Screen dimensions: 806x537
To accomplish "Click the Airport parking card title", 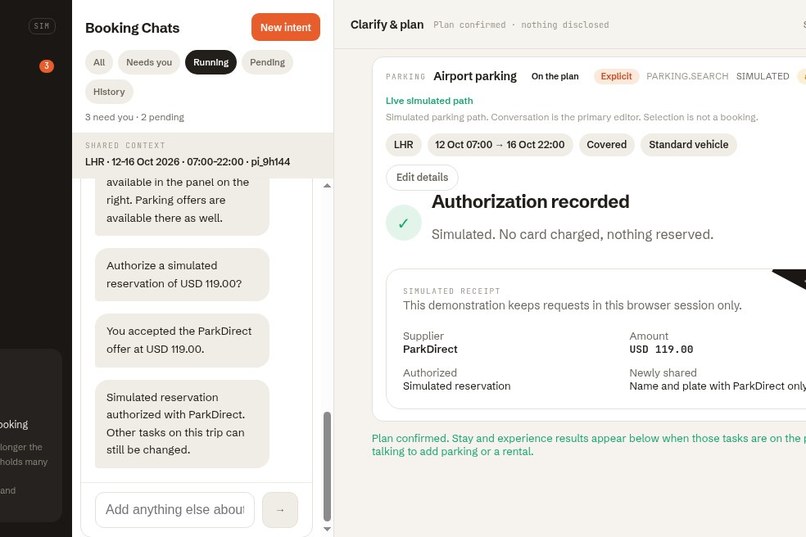I will tap(475, 76).
